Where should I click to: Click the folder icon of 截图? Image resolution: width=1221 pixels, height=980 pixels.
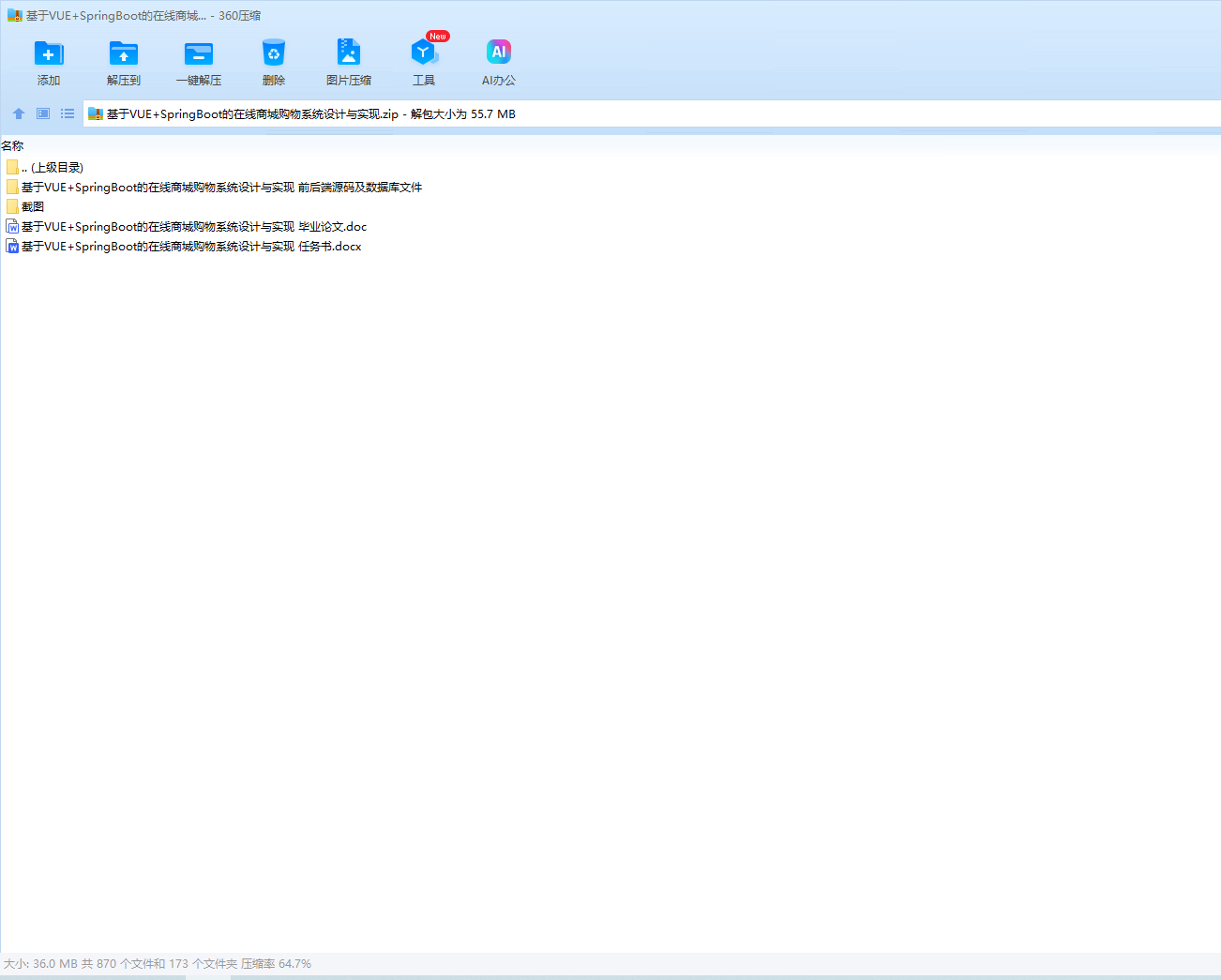pos(12,206)
